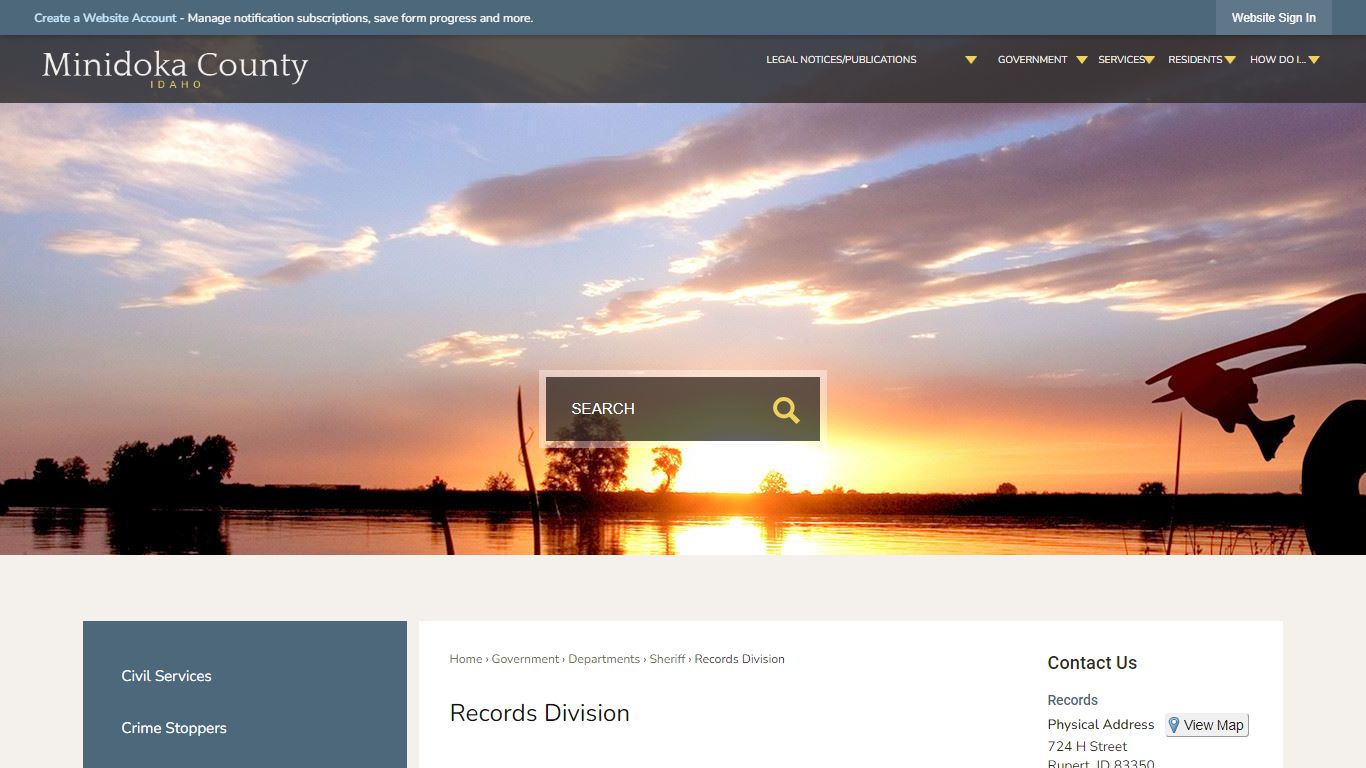Open Civil Services sidebar link
The height and width of the screenshot is (768, 1366).
pos(166,676)
